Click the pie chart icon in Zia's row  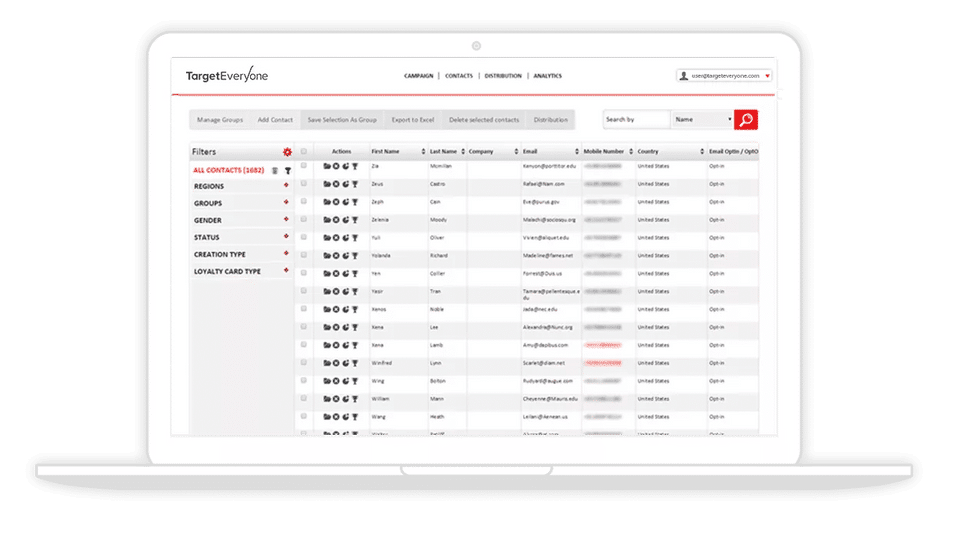346,166
